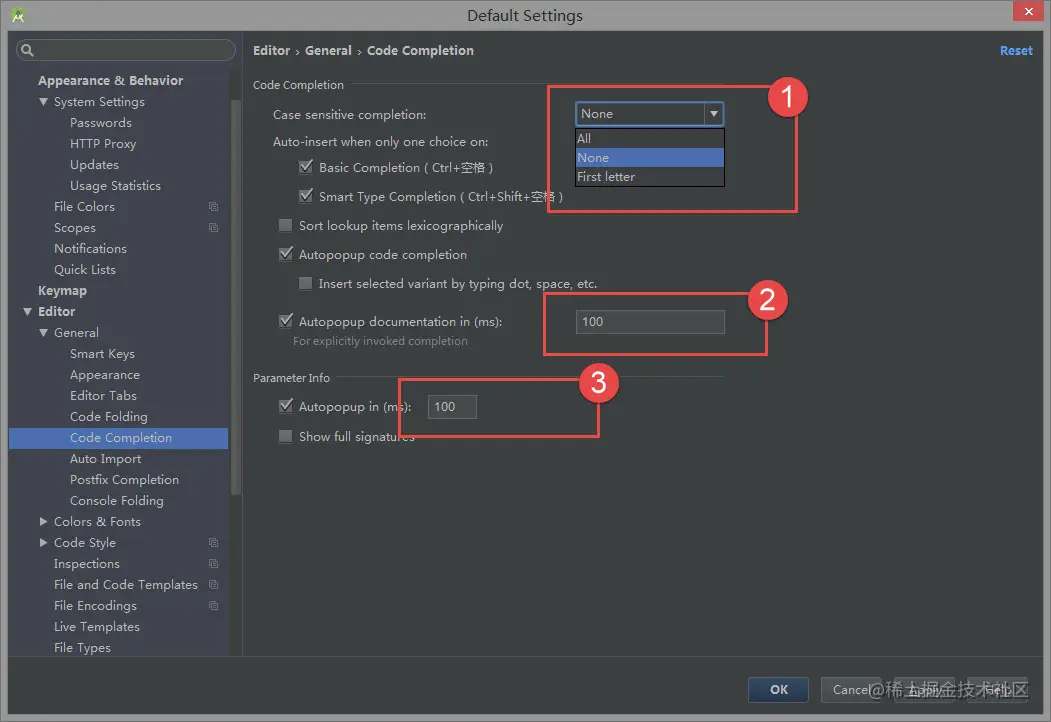Open Keymap settings

(x=62, y=291)
